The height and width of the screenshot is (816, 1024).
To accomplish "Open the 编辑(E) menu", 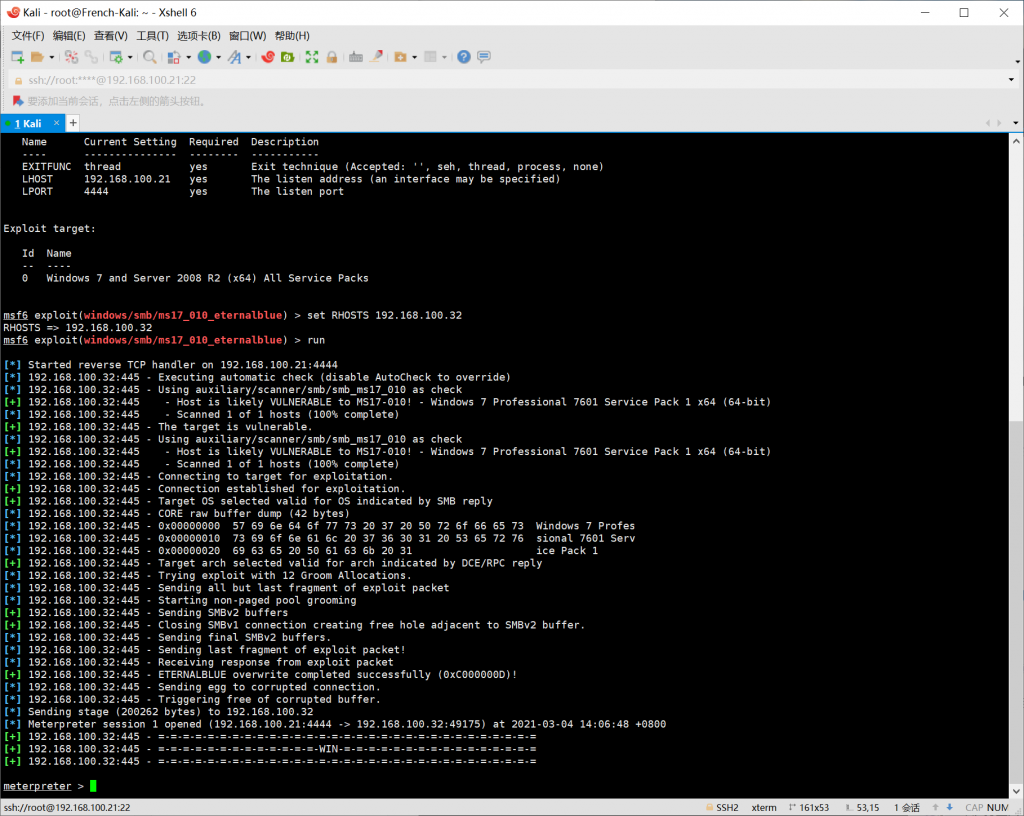I will coord(69,36).
